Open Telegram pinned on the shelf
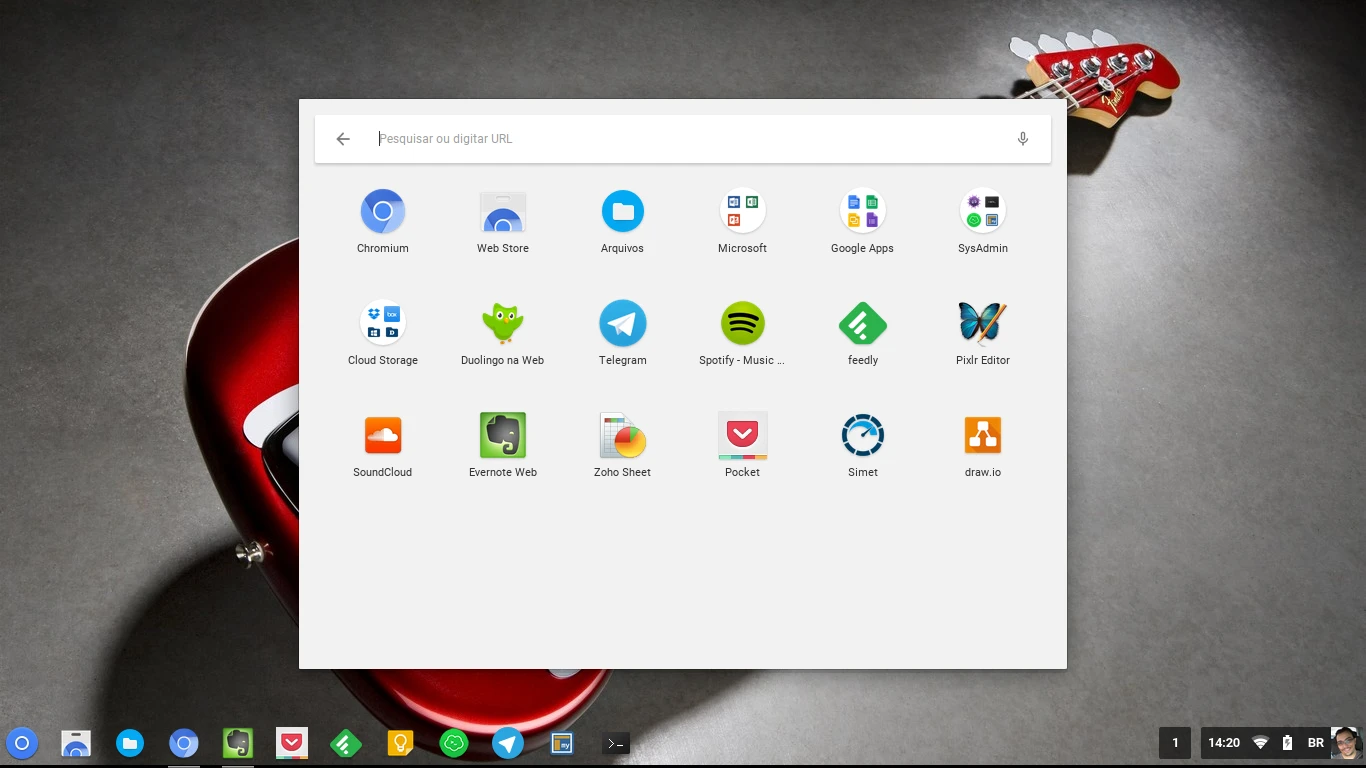1366x768 pixels. pos(508,743)
